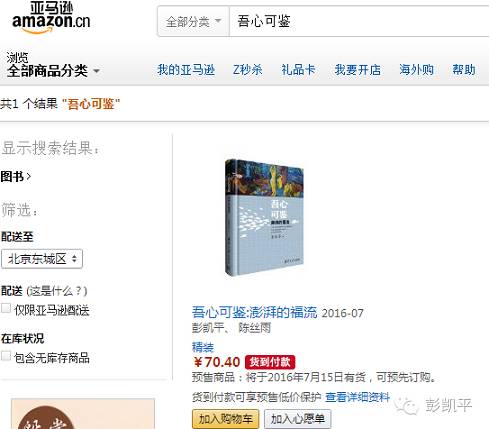489x429 pixels.
Task: Enable the 包含无库存商品 checkbox
Action: (6, 356)
